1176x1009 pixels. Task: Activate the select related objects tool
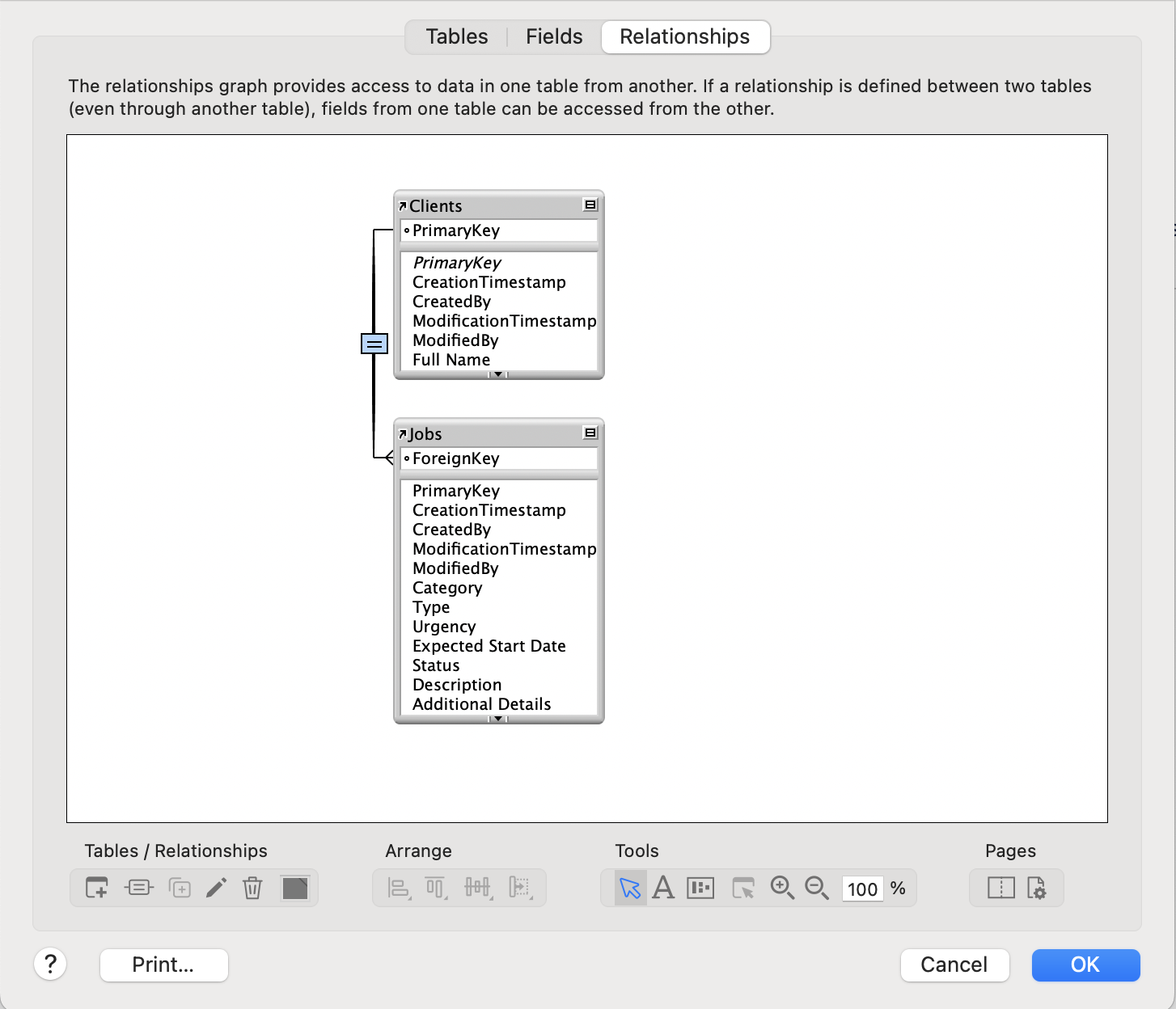coord(742,887)
